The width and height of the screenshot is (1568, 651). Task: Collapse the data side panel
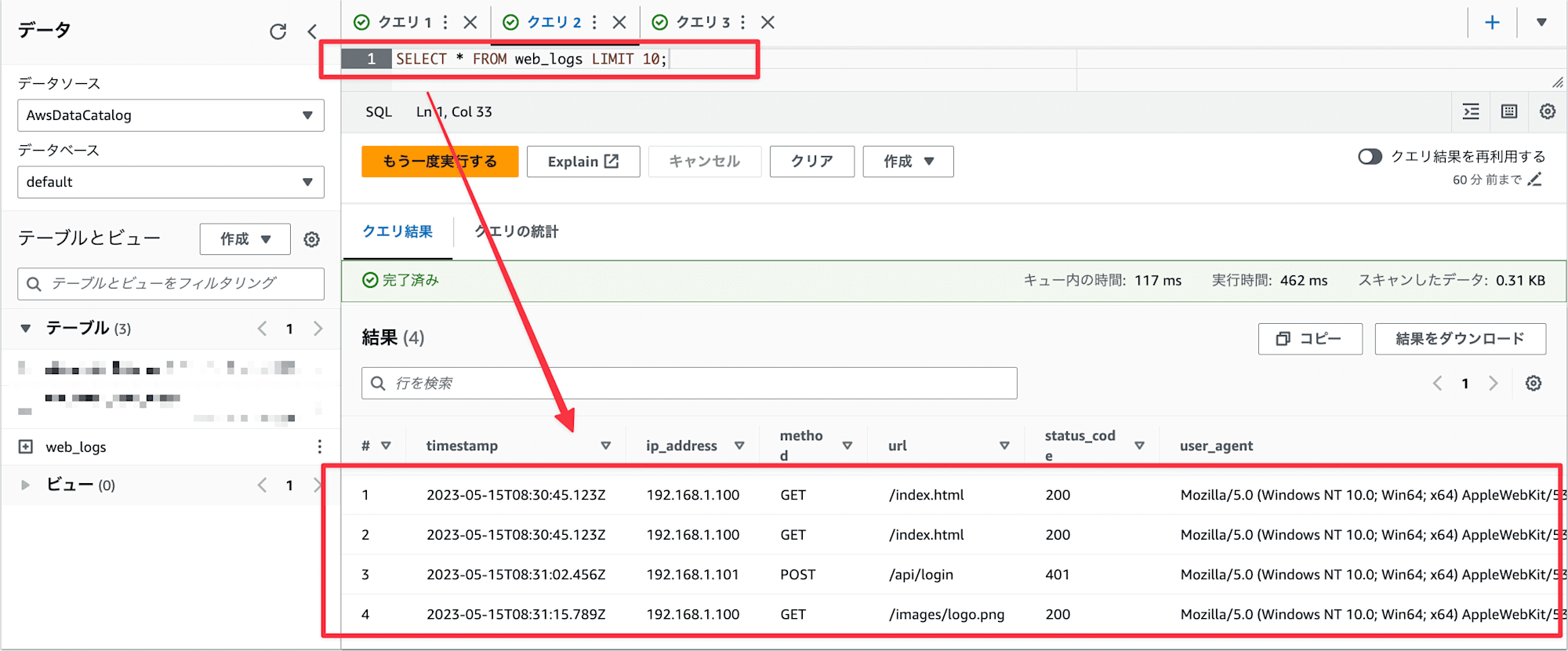point(312,31)
